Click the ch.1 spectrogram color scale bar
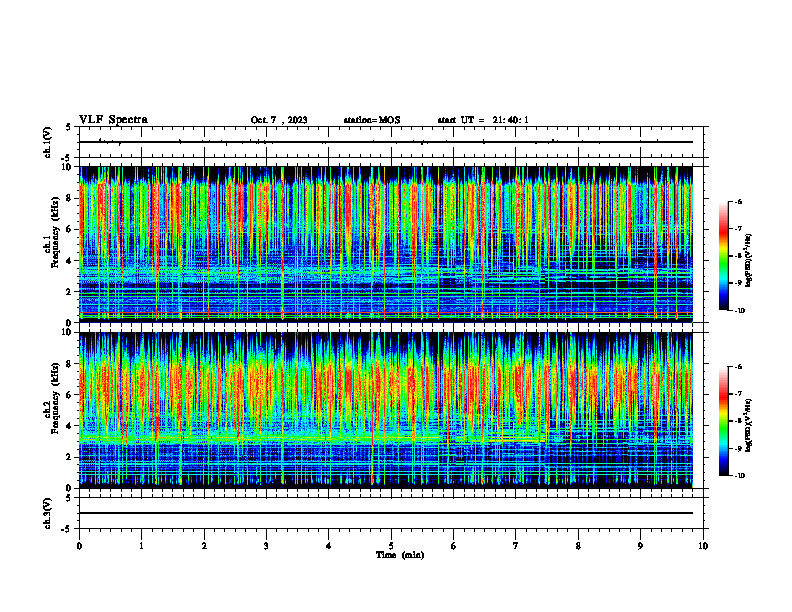792x612 pixels. tap(723, 256)
